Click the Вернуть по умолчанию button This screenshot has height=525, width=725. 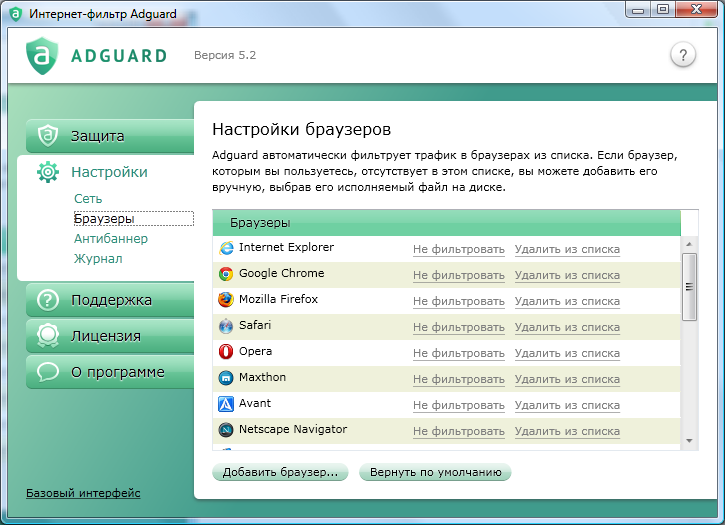tap(436, 472)
